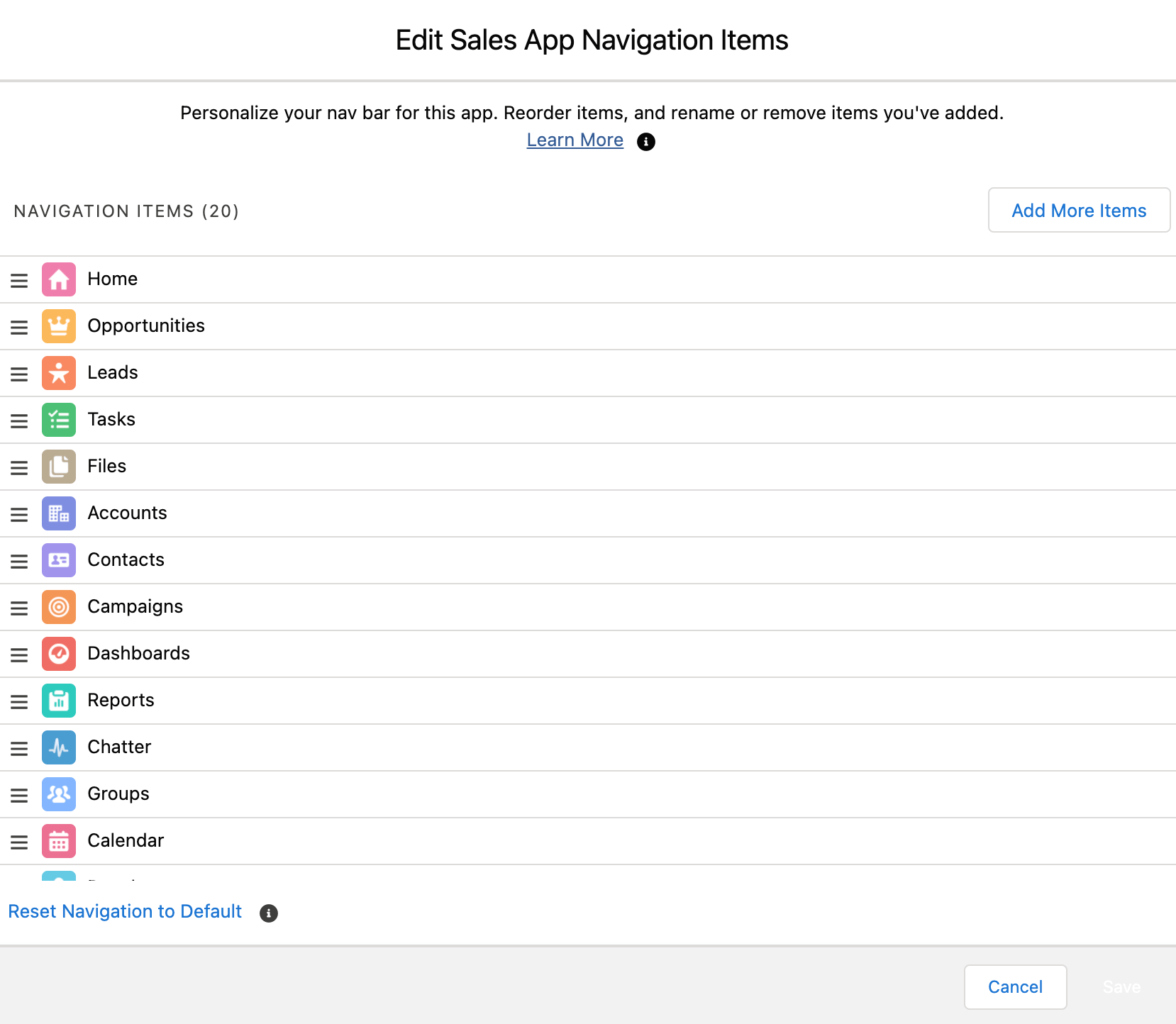Click the Contacts card icon
The height and width of the screenshot is (1024, 1176).
coord(58,560)
